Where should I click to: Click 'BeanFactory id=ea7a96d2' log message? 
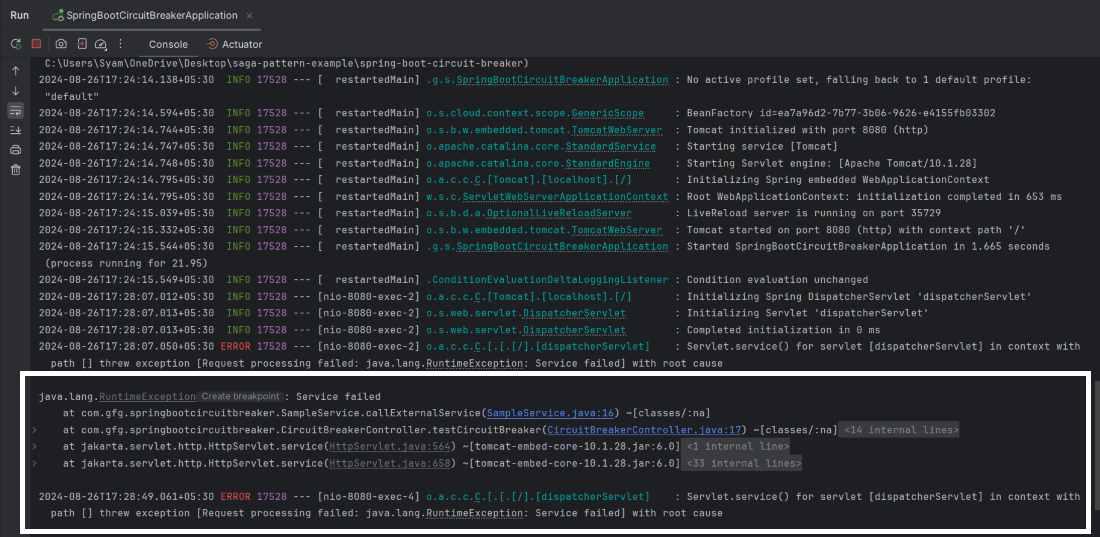pos(841,113)
